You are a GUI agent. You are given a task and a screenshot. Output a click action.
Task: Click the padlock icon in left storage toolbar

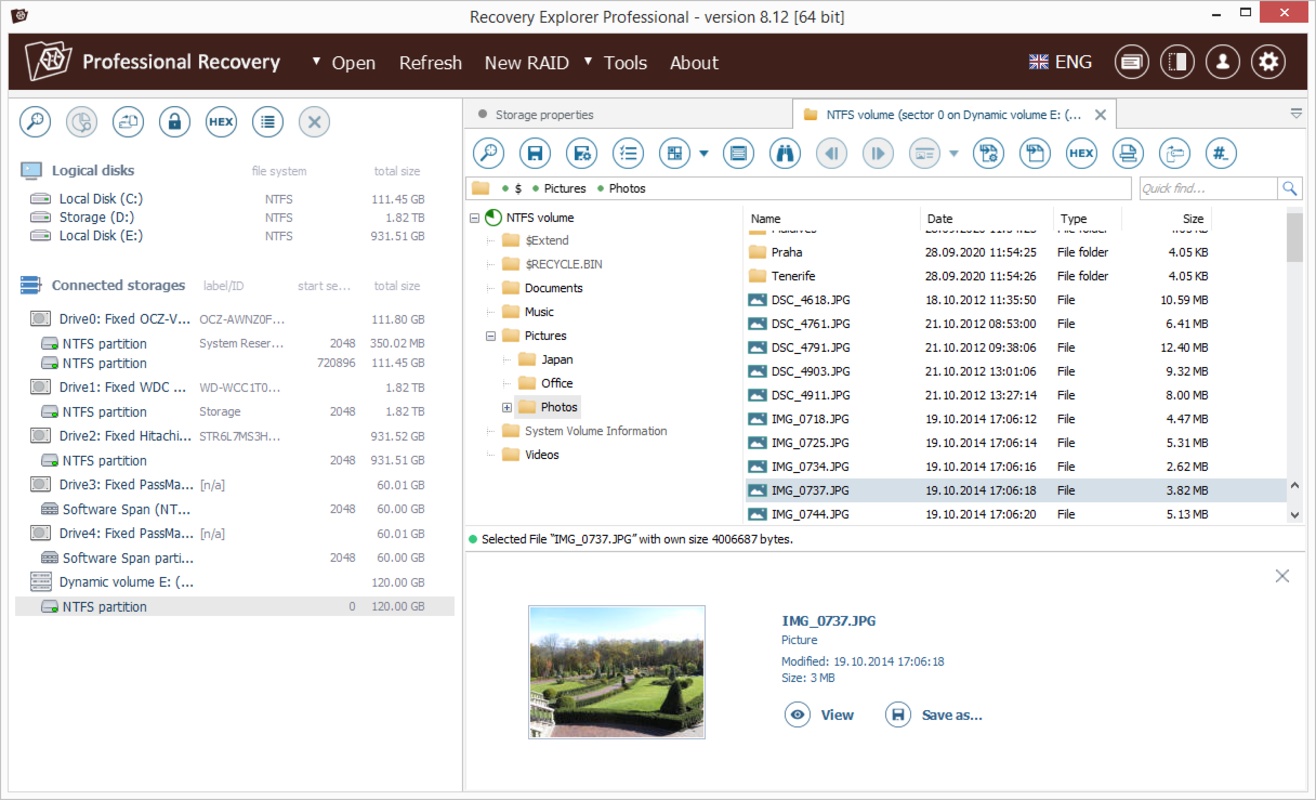tap(175, 122)
